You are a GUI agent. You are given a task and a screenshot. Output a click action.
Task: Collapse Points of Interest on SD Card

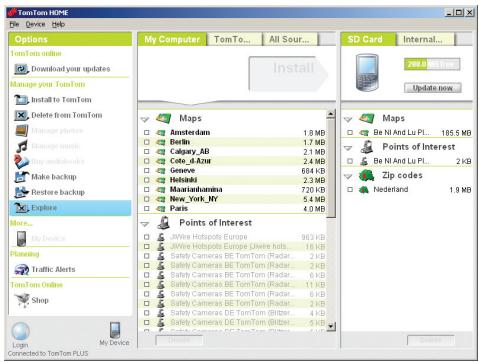(348, 148)
